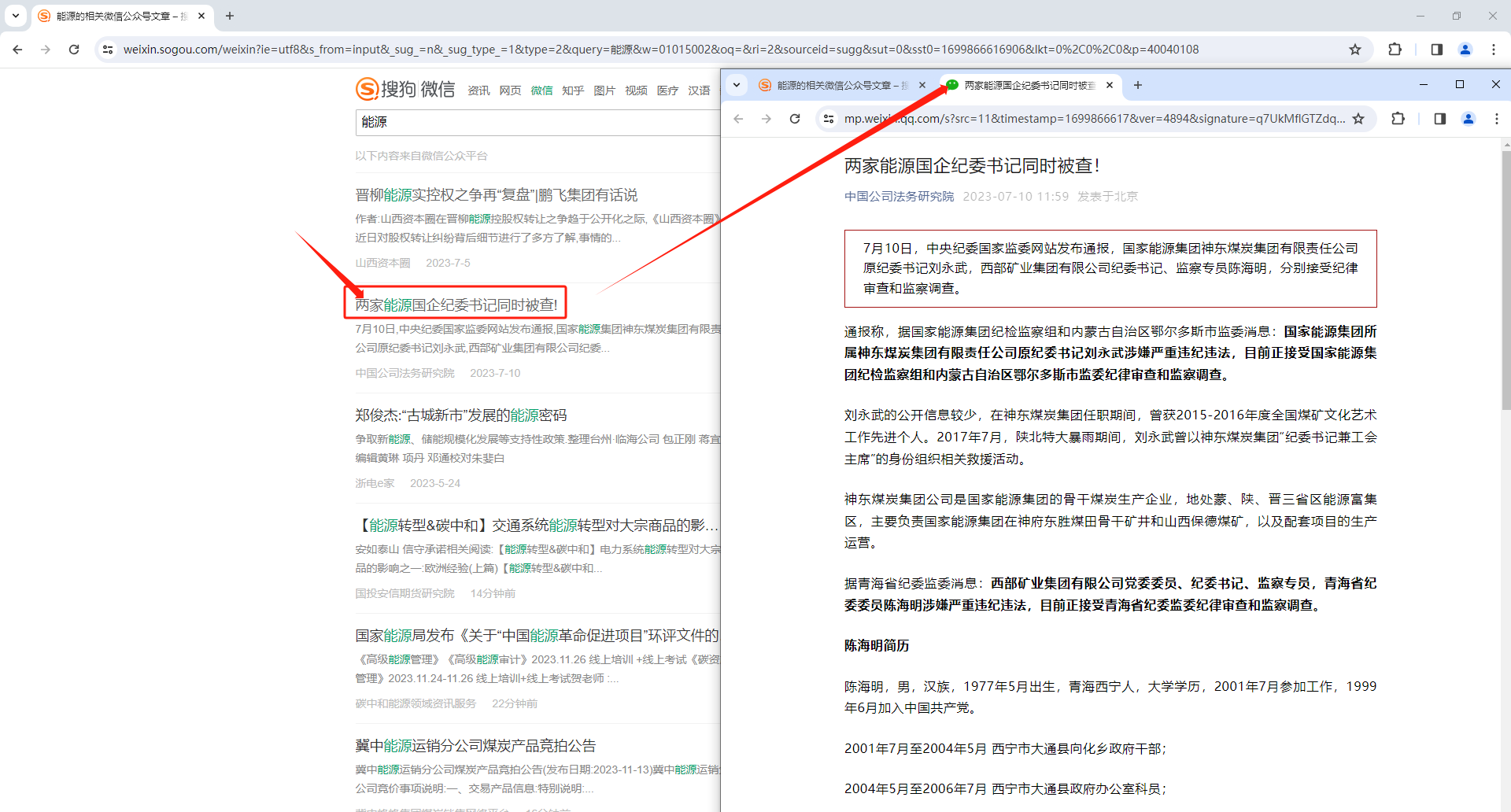Open result 能源转型&碳中和 交通系统
Viewport: 1511px width, 812px height.
click(537, 526)
